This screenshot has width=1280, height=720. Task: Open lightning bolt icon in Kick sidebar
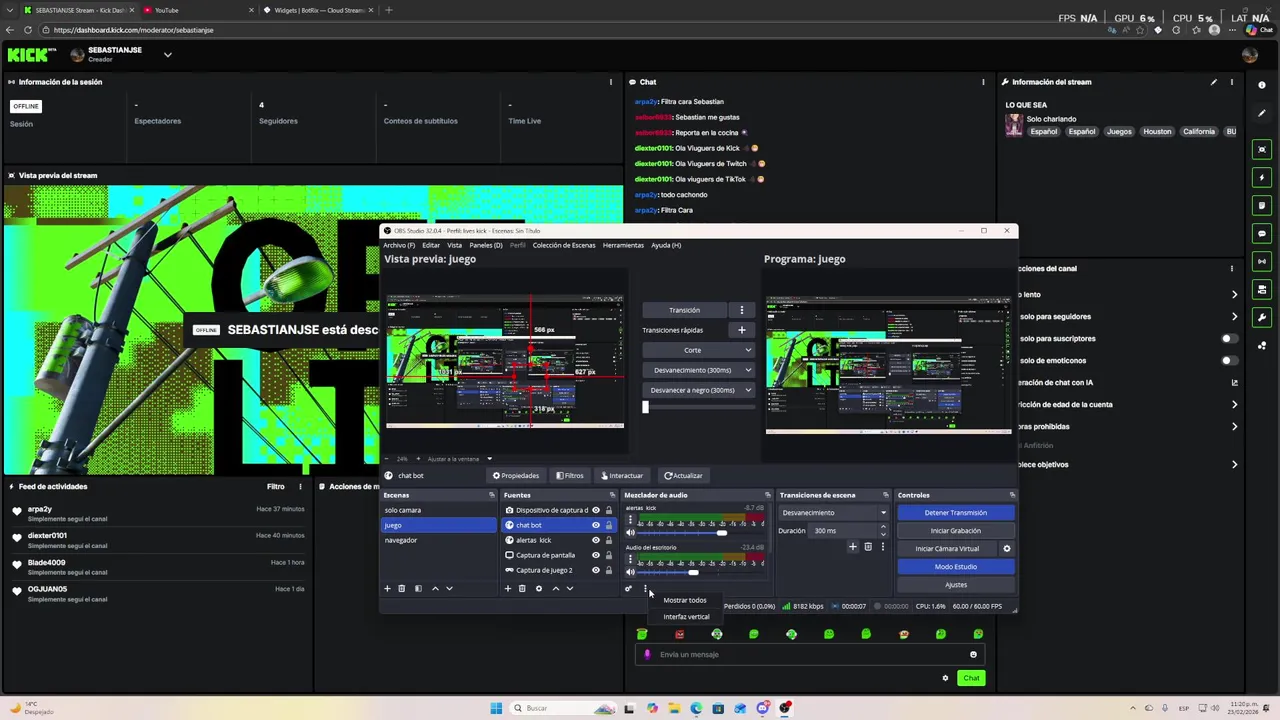pyautogui.click(x=1262, y=177)
